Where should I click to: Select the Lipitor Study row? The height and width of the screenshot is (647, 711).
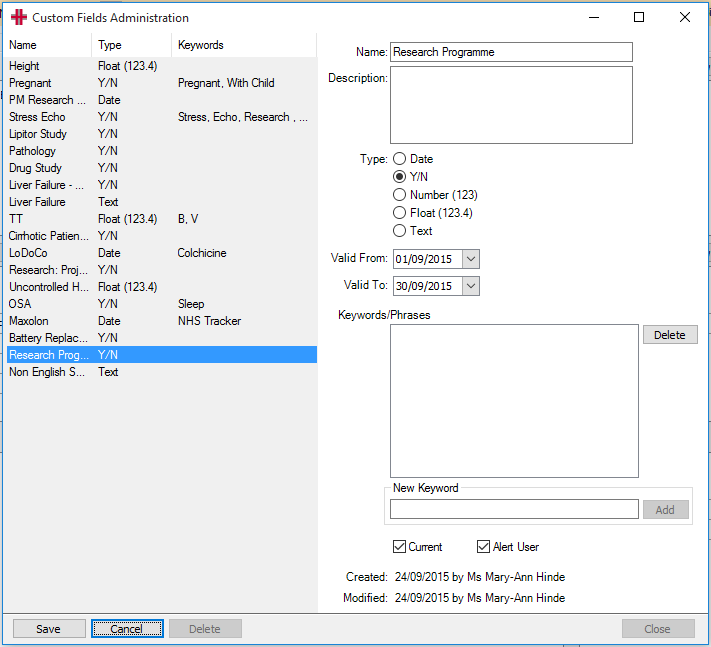coord(161,134)
